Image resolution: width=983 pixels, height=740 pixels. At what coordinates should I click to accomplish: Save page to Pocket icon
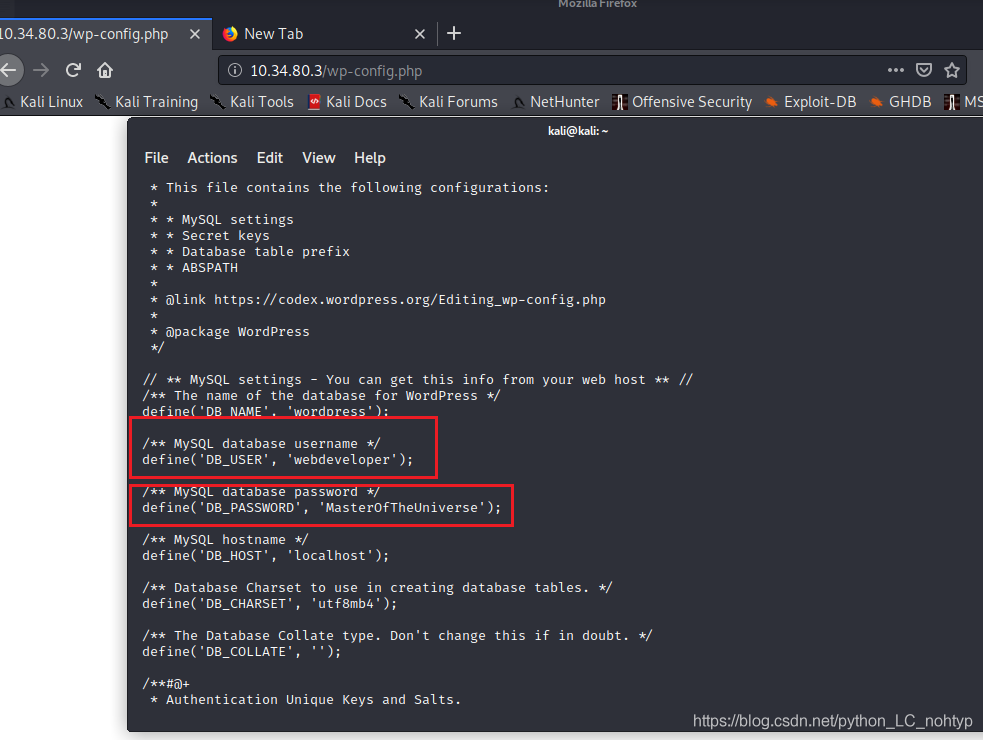click(x=923, y=70)
